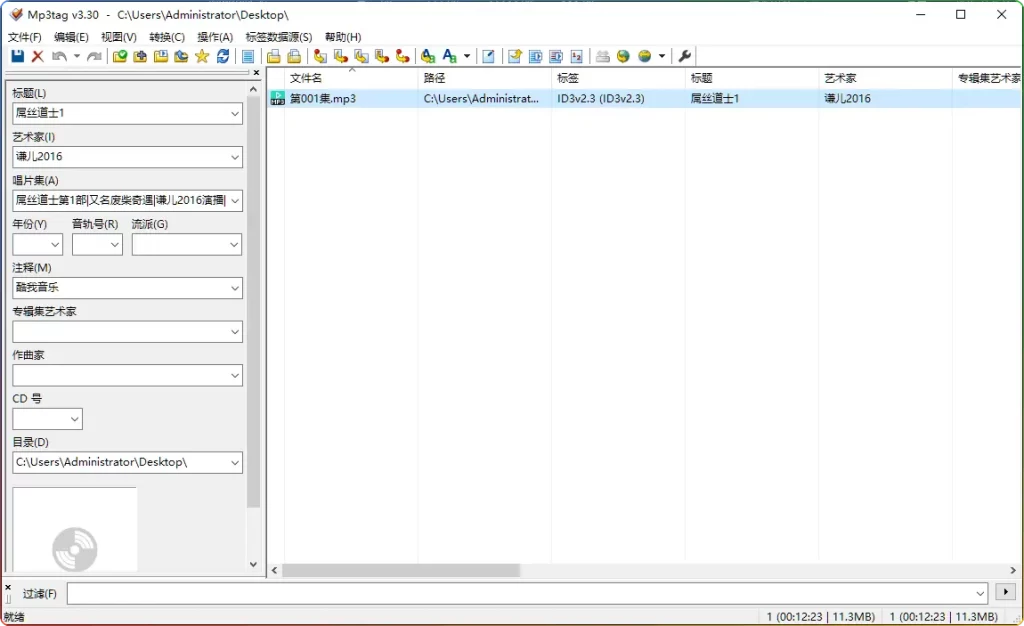The width and height of the screenshot is (1024, 626).
Task: Sort by the 标签 column header
Action: coord(618,78)
